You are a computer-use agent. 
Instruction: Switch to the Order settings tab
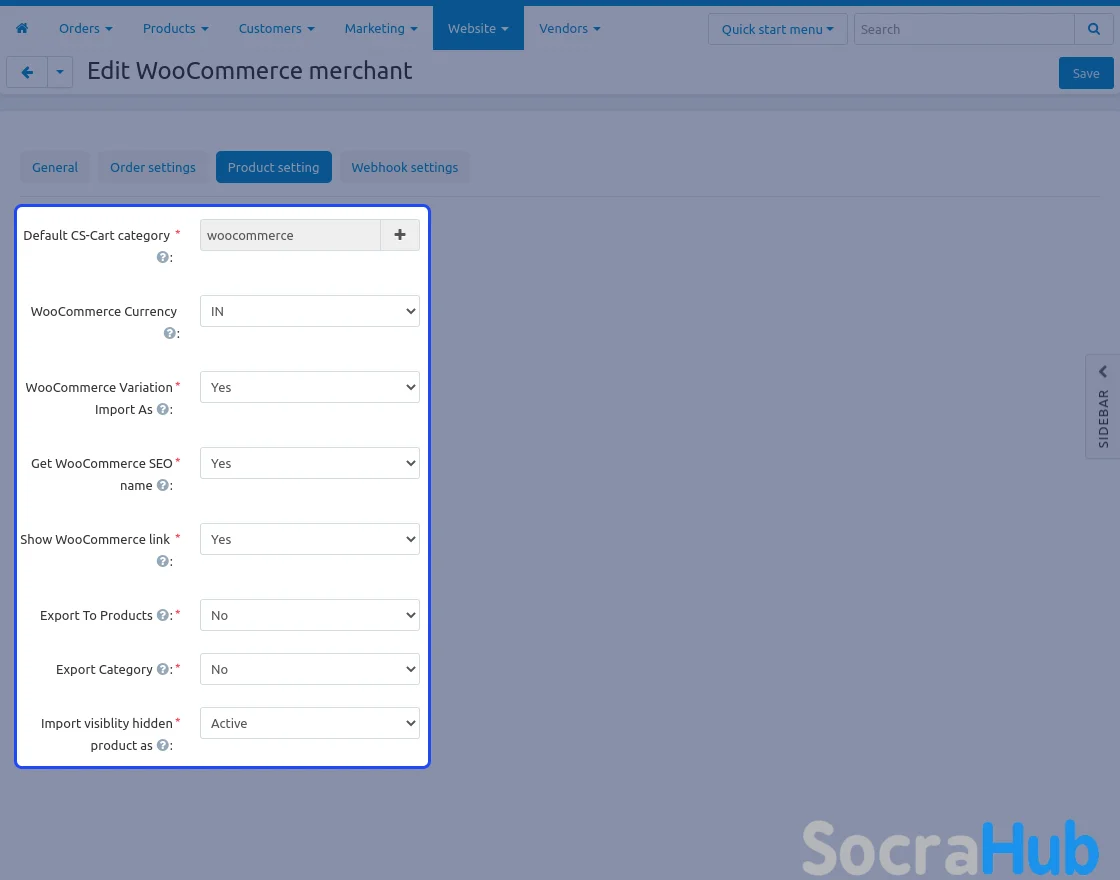153,167
